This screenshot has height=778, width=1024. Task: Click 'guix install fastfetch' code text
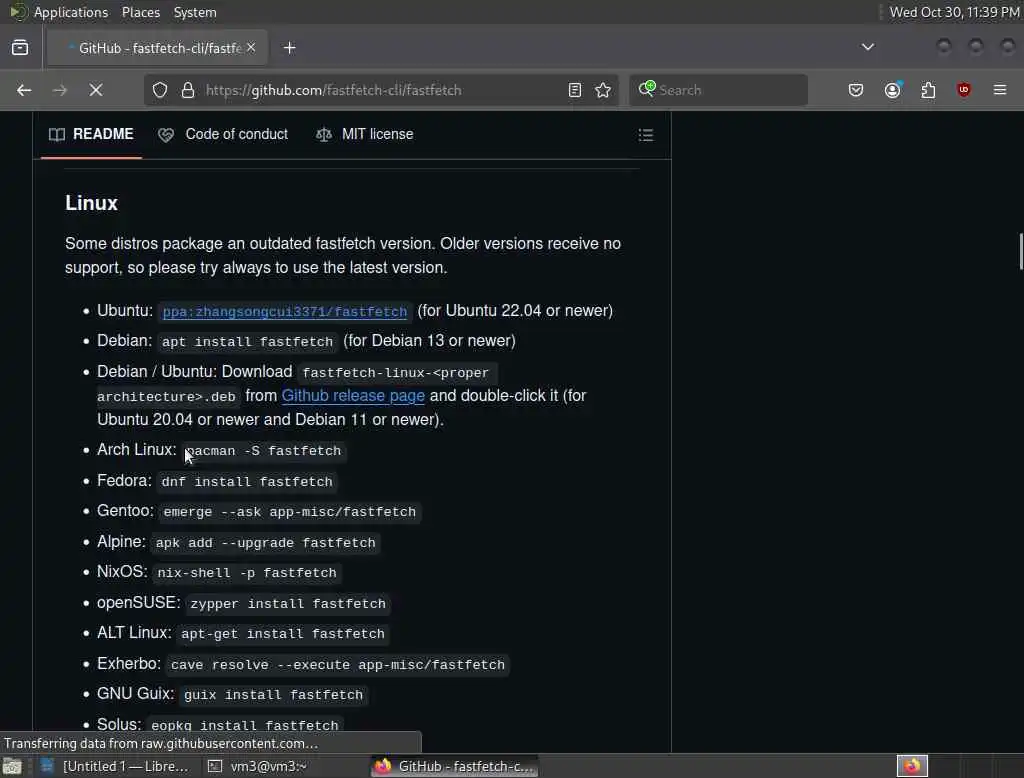point(273,695)
